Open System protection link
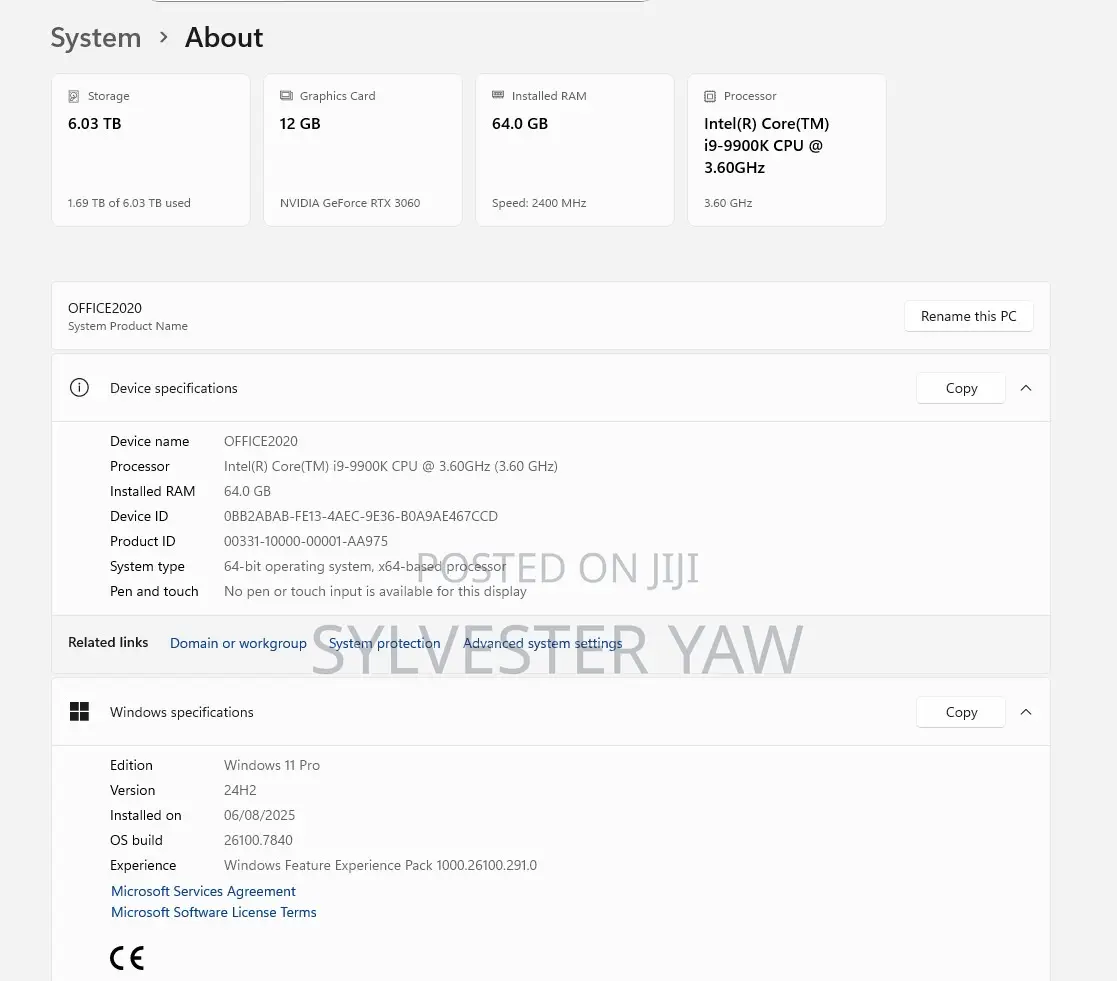This screenshot has height=981, width=1117. click(x=385, y=643)
